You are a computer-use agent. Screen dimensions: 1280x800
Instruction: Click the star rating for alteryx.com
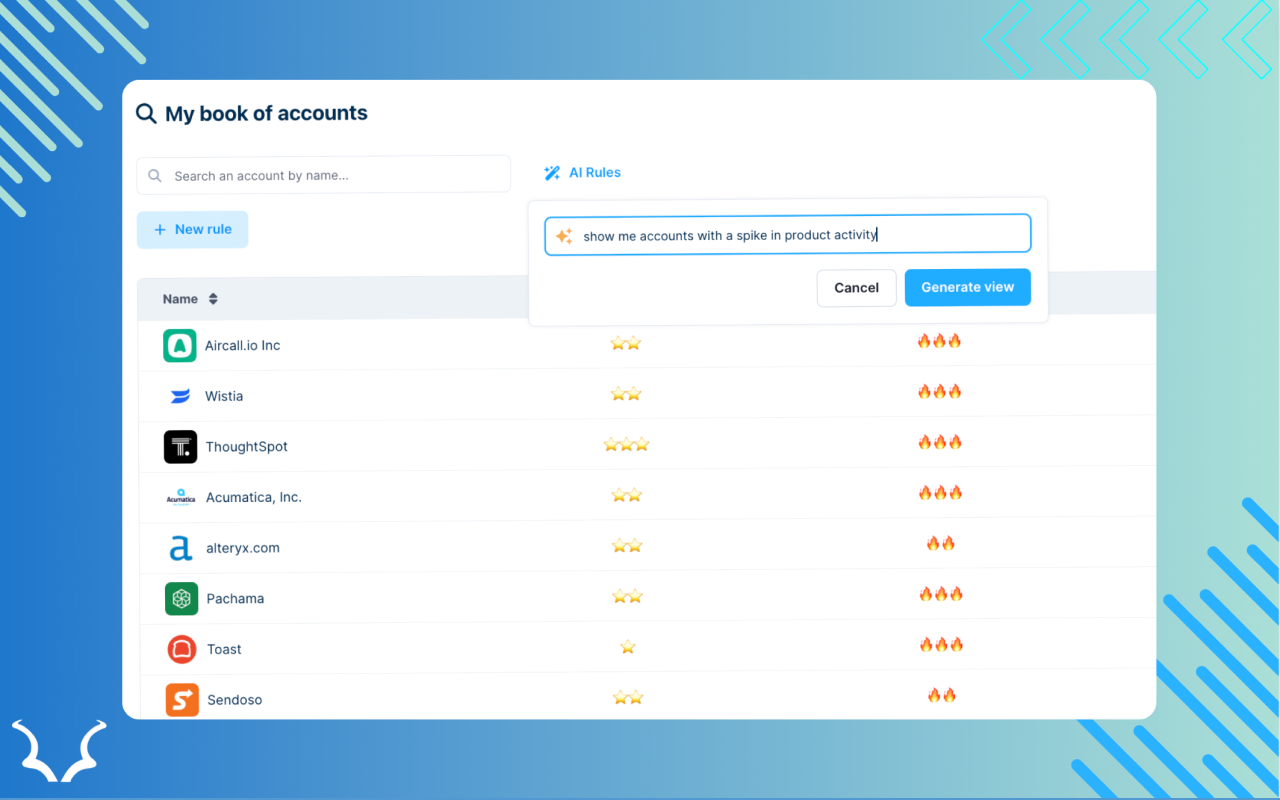[627, 546]
